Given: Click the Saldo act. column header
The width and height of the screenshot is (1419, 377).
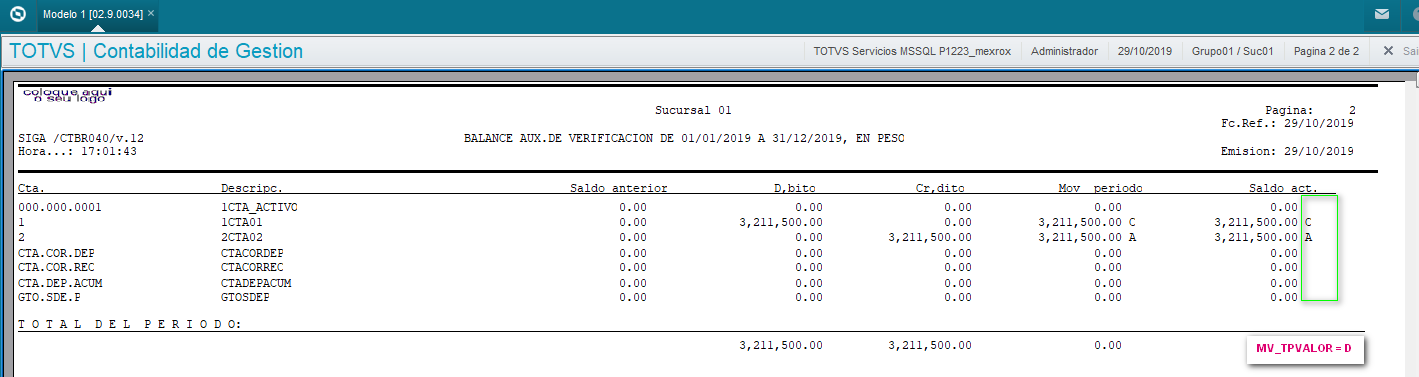Looking at the screenshot, I should coord(1283,188).
